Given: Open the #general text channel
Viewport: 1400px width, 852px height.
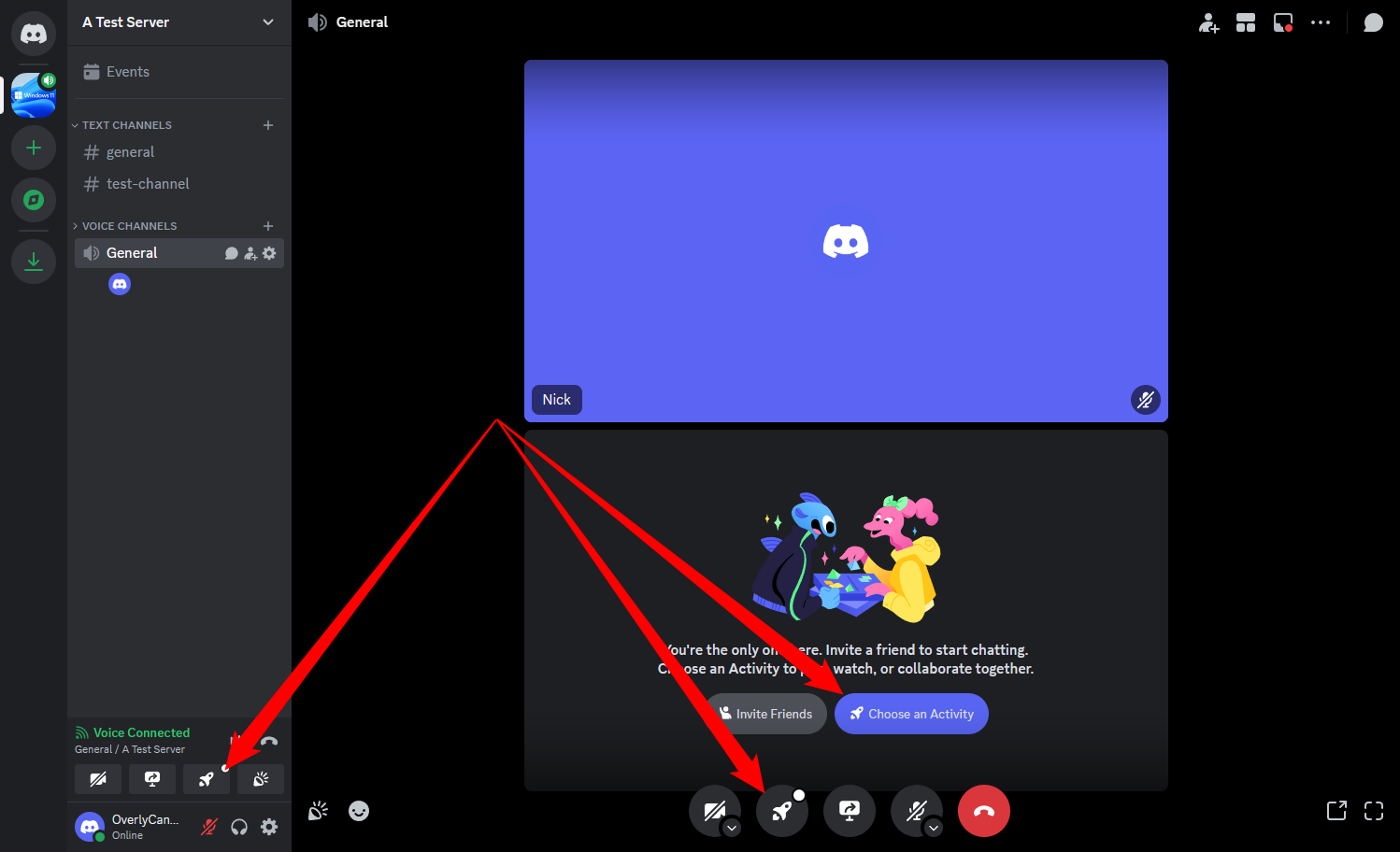Looking at the screenshot, I should pyautogui.click(x=179, y=152).
